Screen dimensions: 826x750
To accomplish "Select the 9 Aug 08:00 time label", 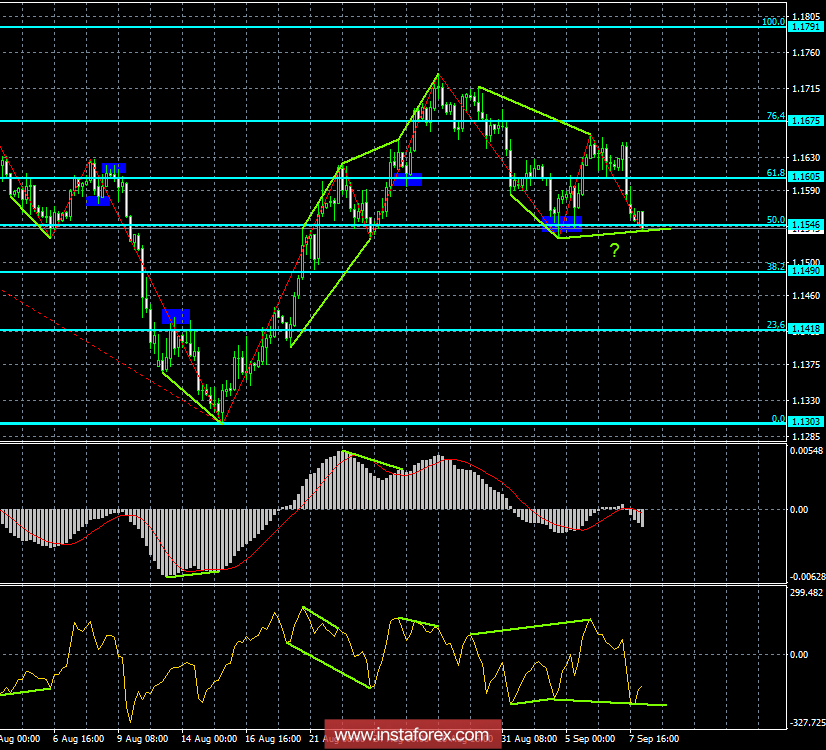I will tap(142, 740).
